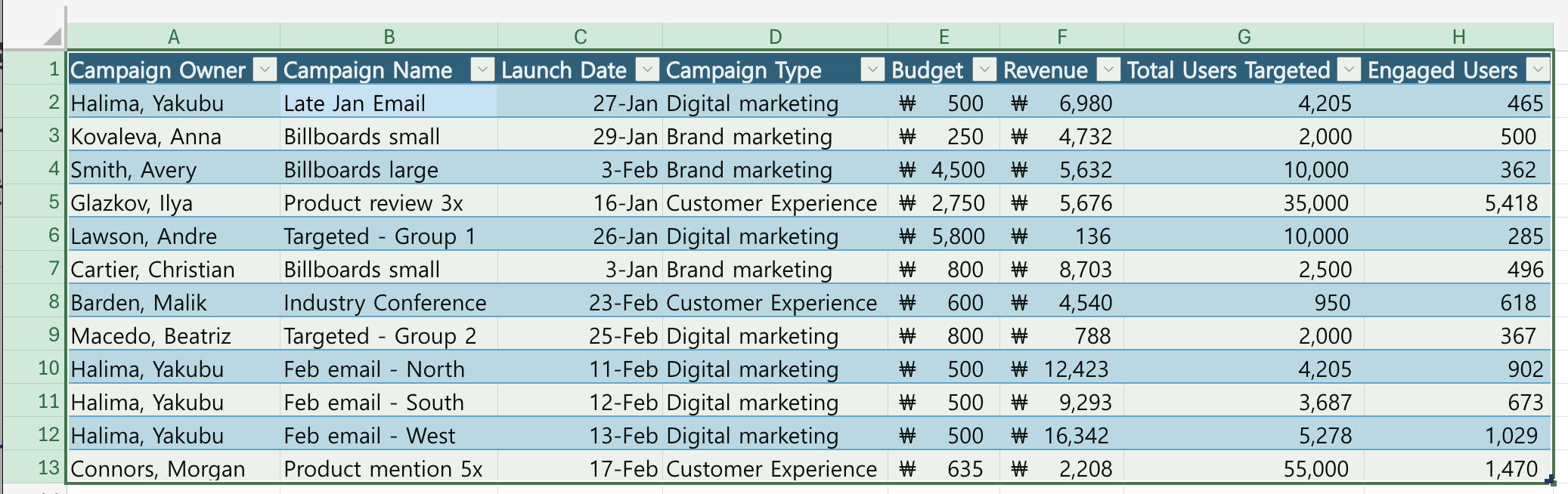Select the revenue cell showing 16,342

(1061, 436)
